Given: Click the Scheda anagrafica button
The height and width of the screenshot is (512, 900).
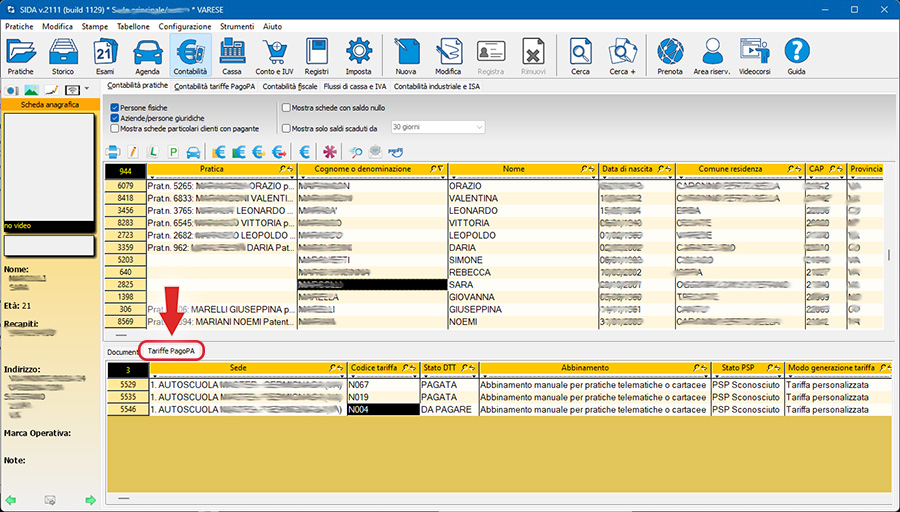Looking at the screenshot, I should coord(51,103).
